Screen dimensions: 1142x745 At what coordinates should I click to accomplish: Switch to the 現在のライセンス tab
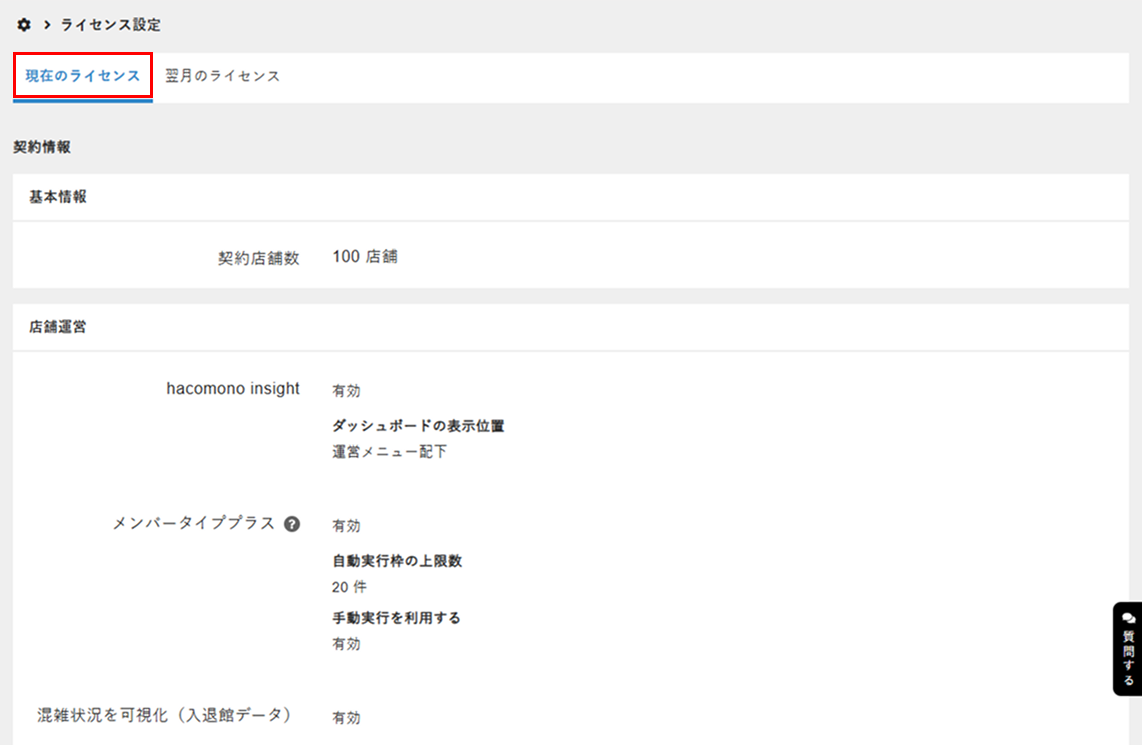click(82, 76)
